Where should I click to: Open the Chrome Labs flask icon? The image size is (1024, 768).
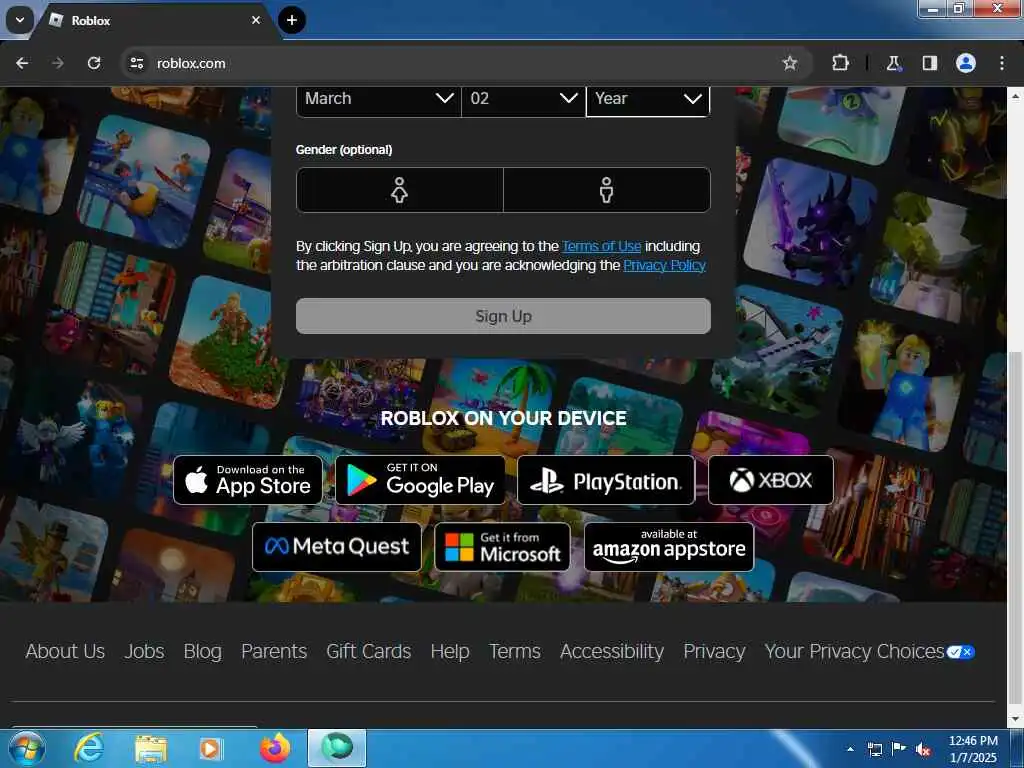pos(893,63)
